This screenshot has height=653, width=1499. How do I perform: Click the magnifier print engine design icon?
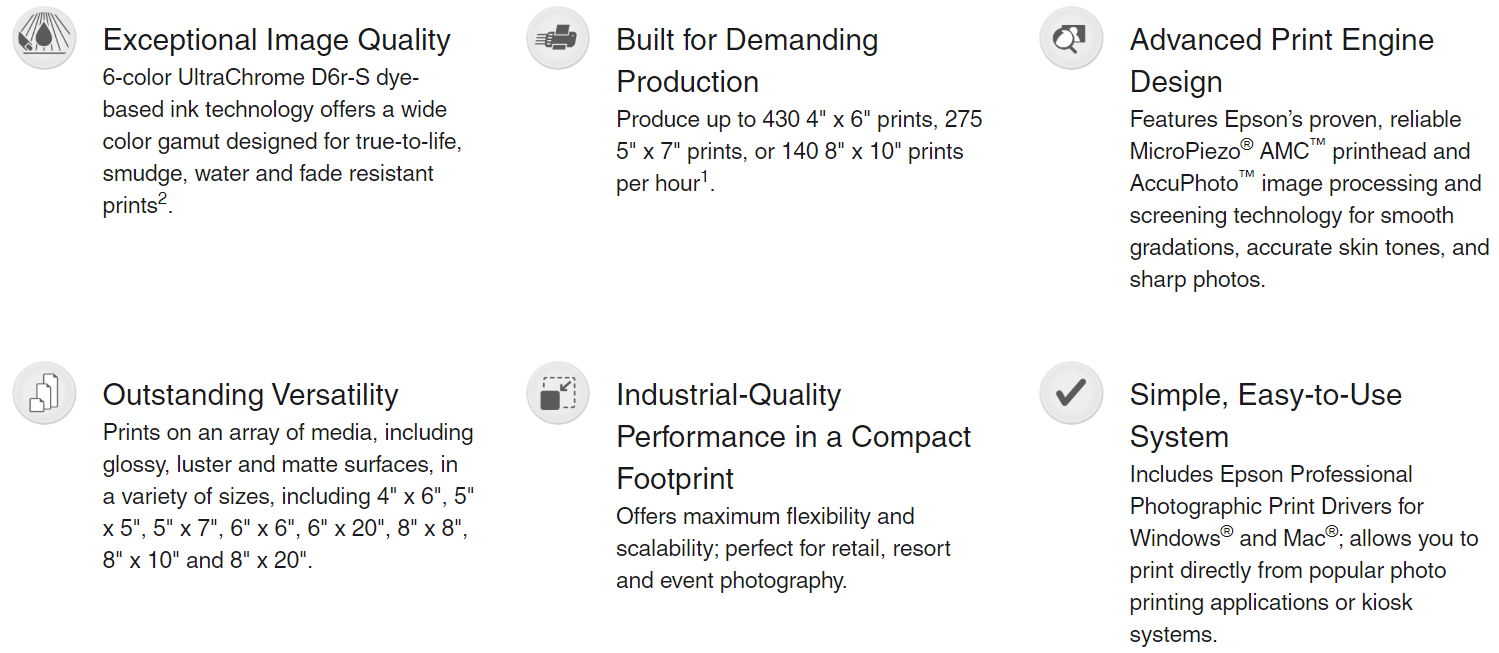point(1071,38)
